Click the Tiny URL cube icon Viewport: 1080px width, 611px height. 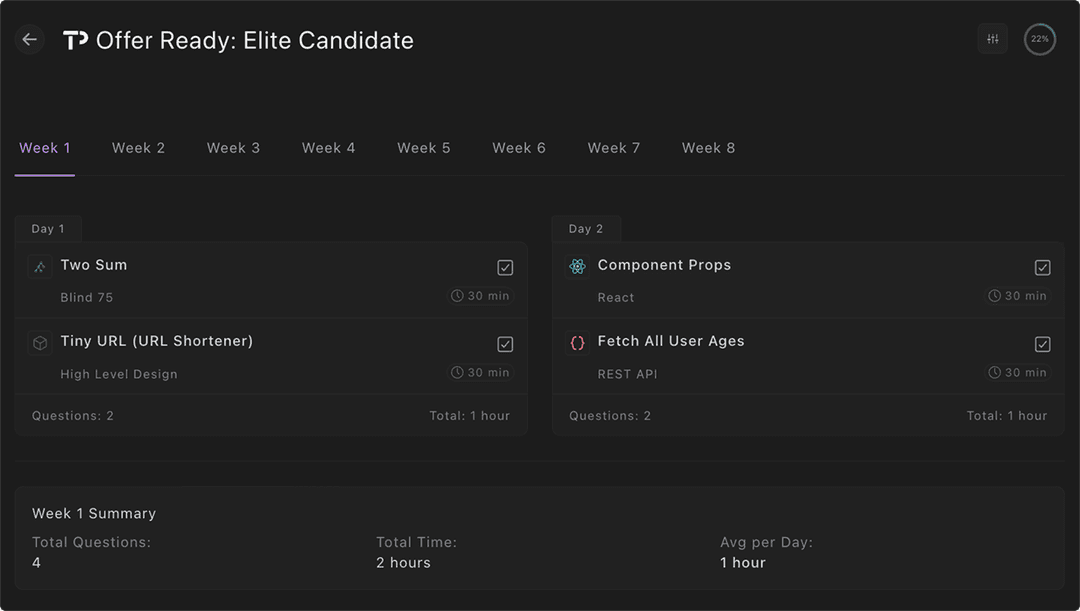point(40,343)
